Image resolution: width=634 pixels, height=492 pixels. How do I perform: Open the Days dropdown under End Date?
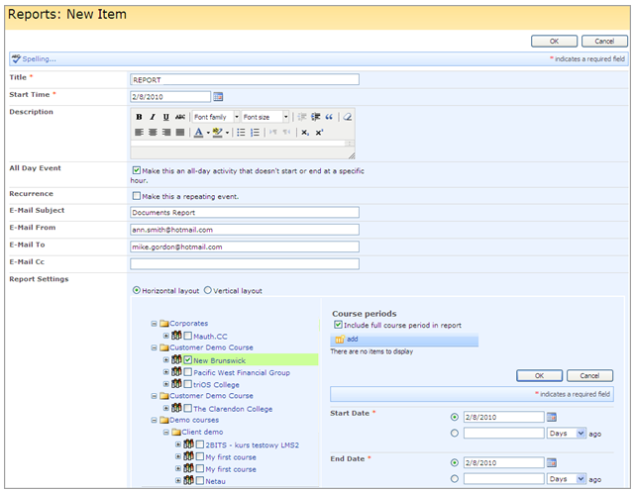(x=566, y=479)
